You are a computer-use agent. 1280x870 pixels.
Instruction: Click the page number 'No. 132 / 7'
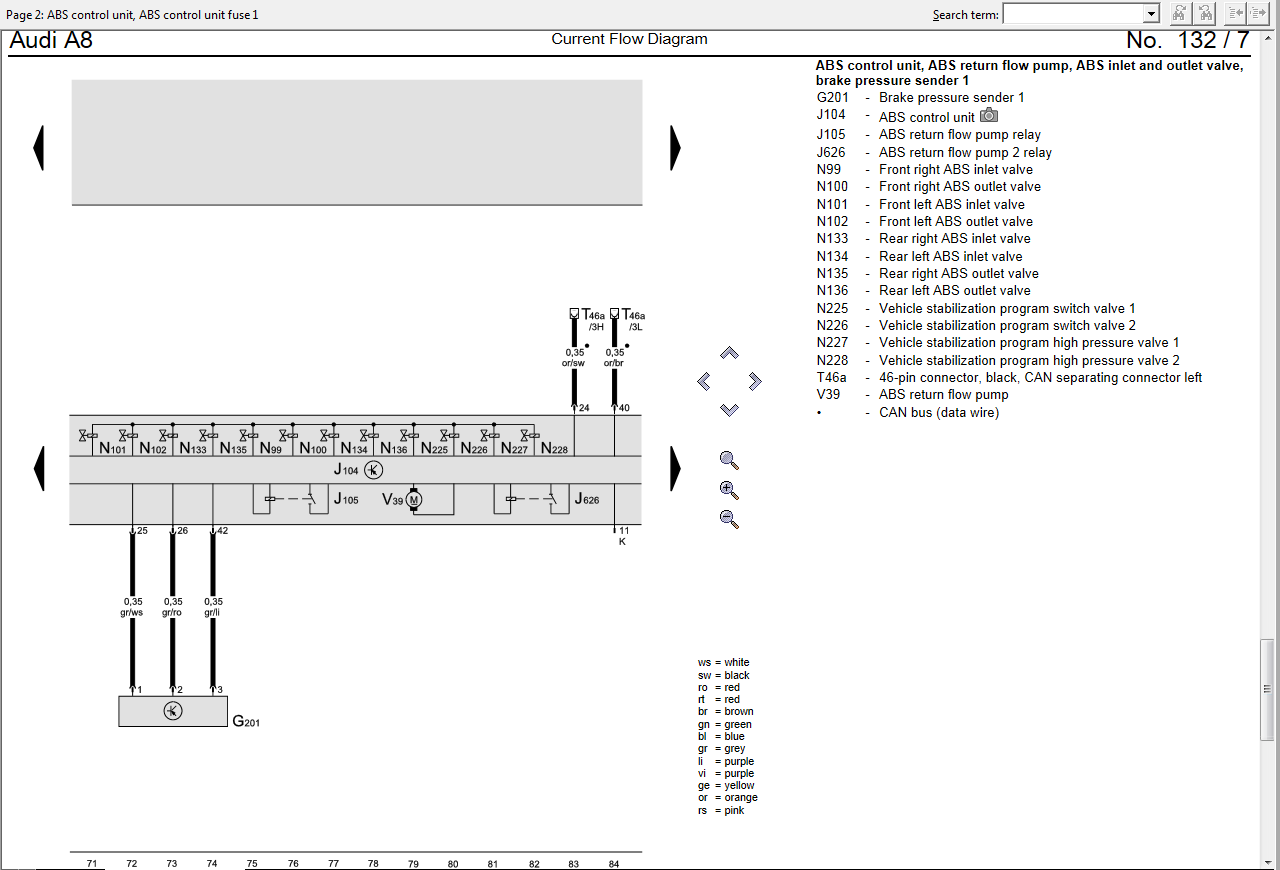pyautogui.click(x=1187, y=41)
